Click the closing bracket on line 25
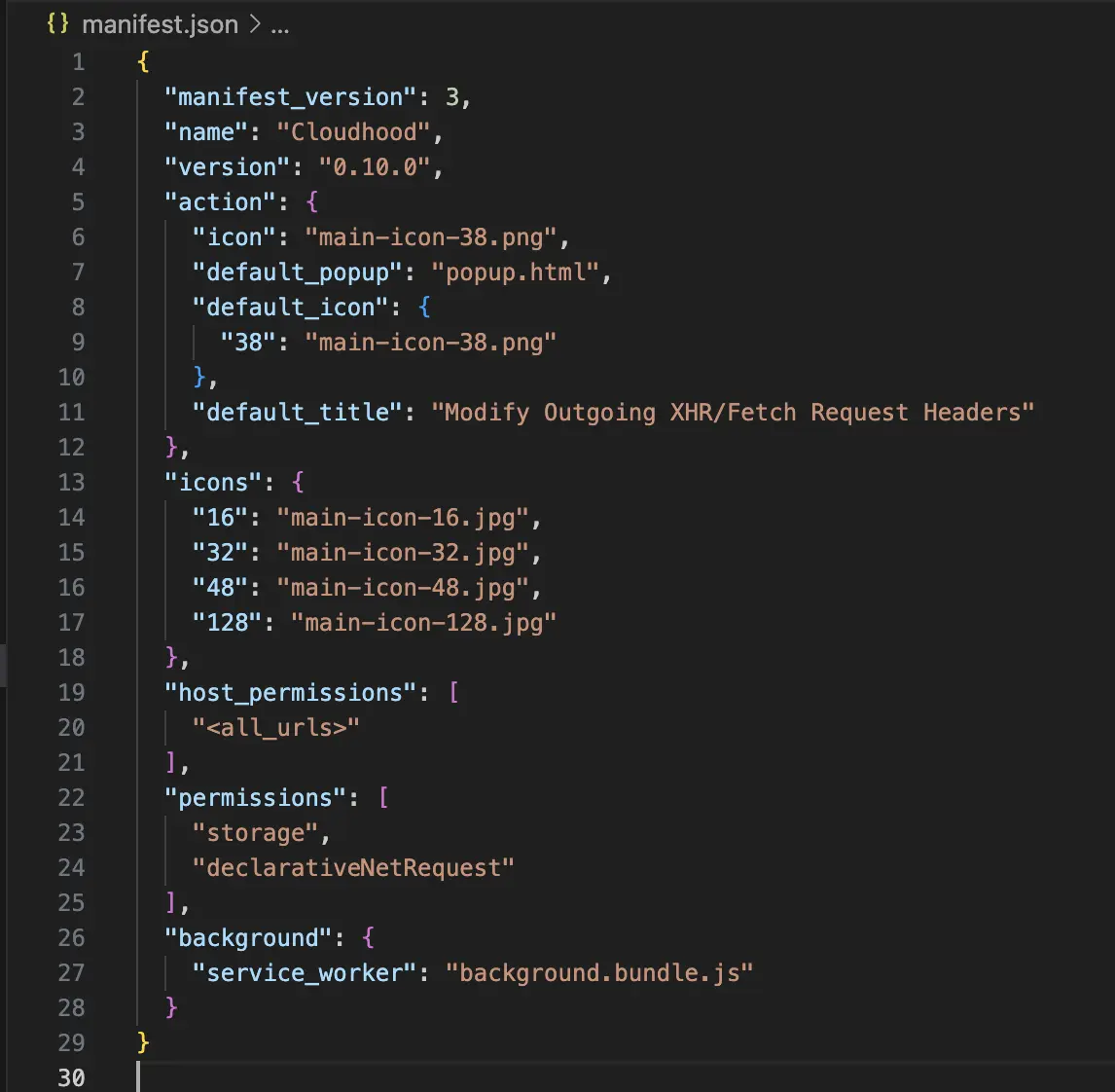Image resolution: width=1115 pixels, height=1092 pixels. point(170,903)
